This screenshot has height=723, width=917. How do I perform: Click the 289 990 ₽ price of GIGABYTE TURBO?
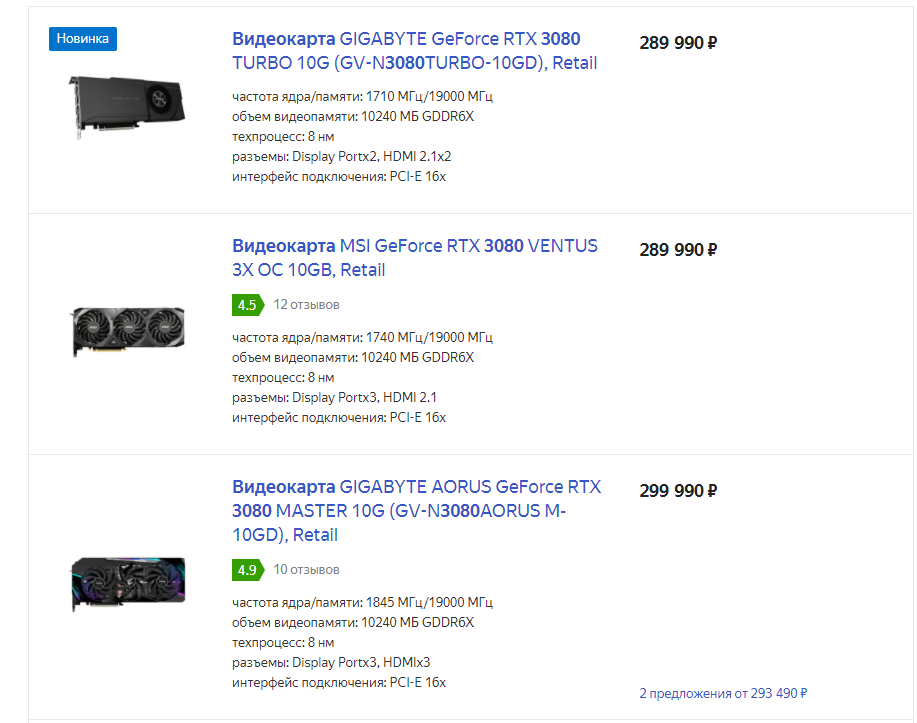tap(678, 43)
